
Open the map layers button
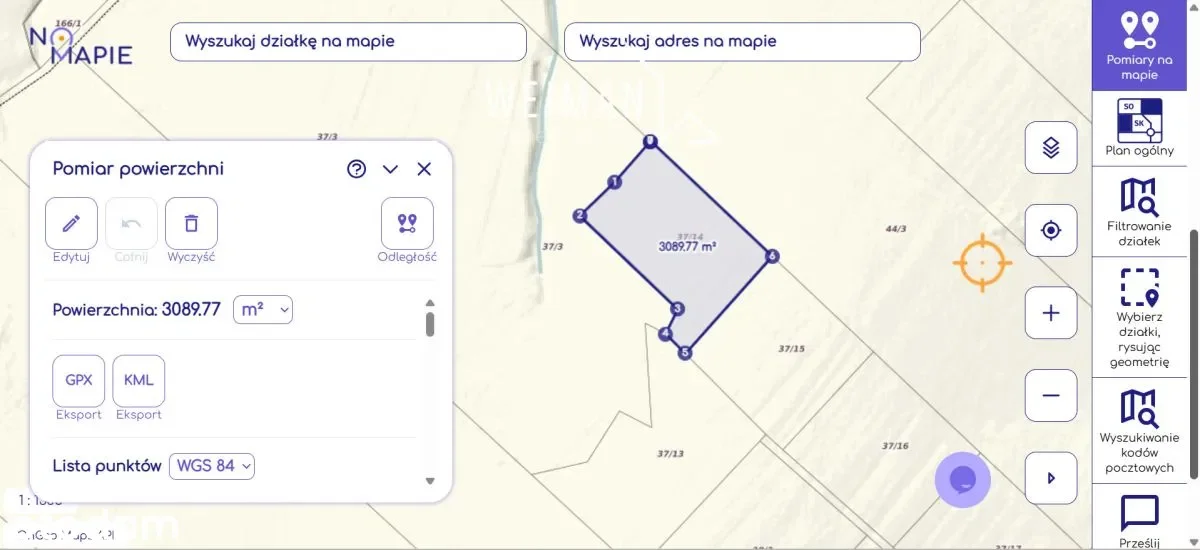pyautogui.click(x=1051, y=148)
